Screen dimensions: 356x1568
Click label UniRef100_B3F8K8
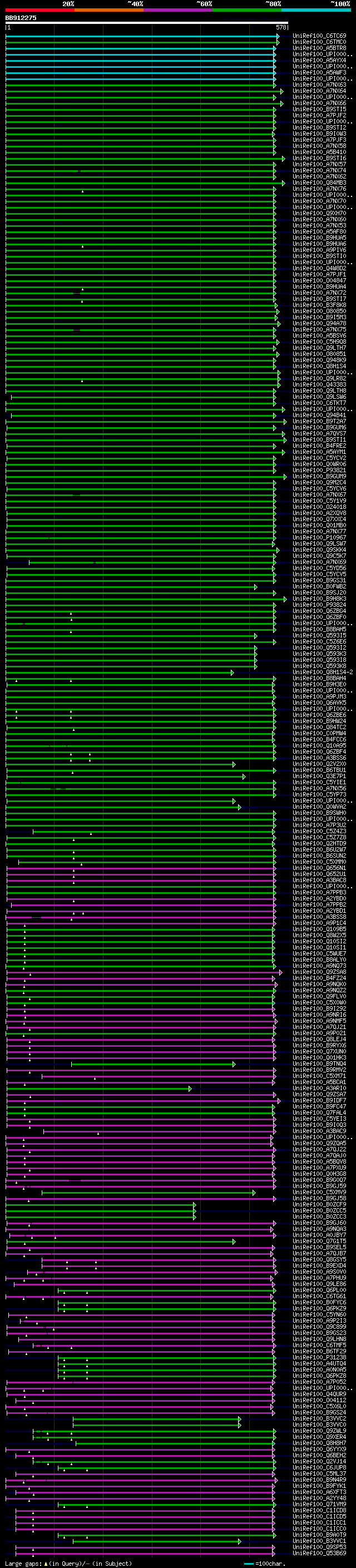point(319,305)
